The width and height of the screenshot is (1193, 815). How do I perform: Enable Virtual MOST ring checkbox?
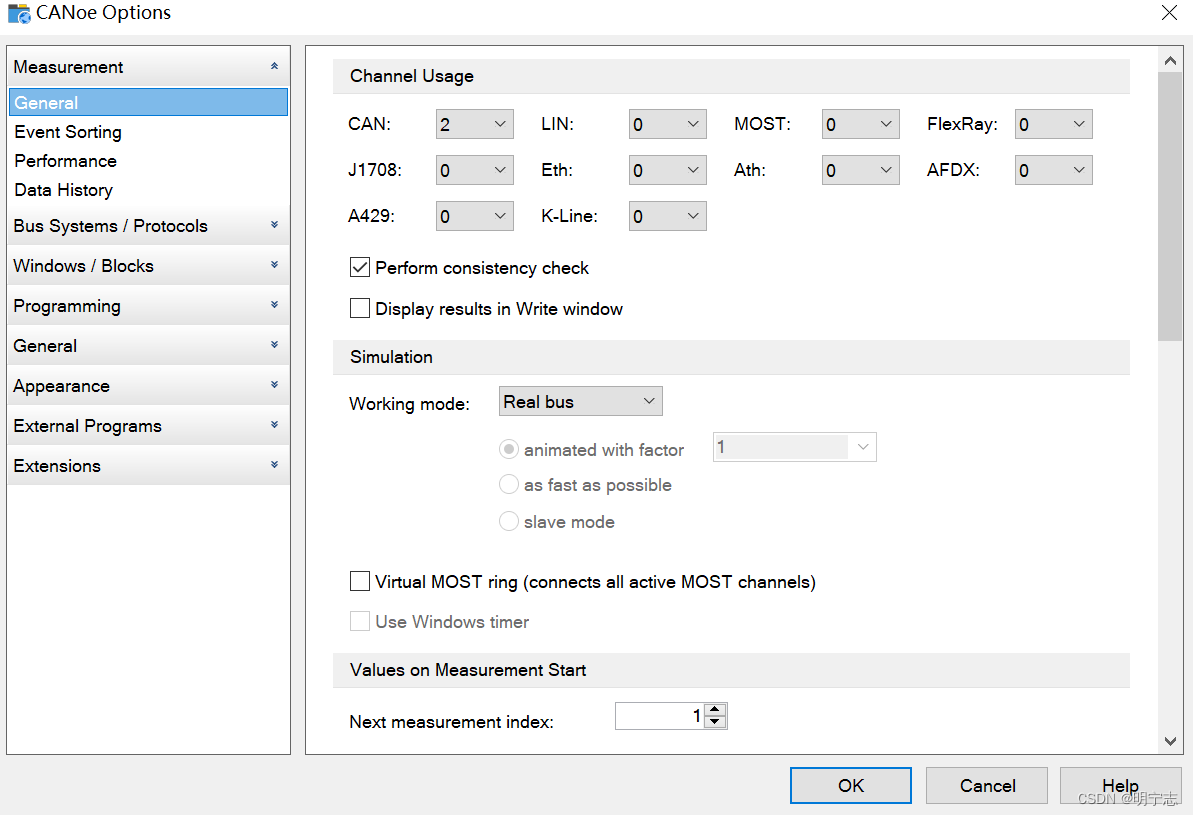(x=360, y=581)
